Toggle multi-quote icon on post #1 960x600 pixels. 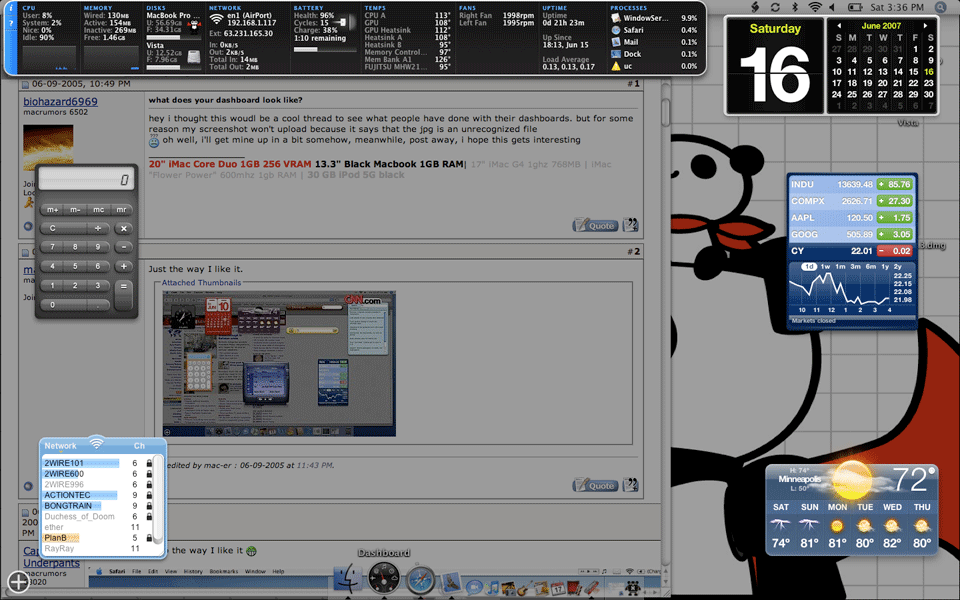pyautogui.click(x=630, y=225)
